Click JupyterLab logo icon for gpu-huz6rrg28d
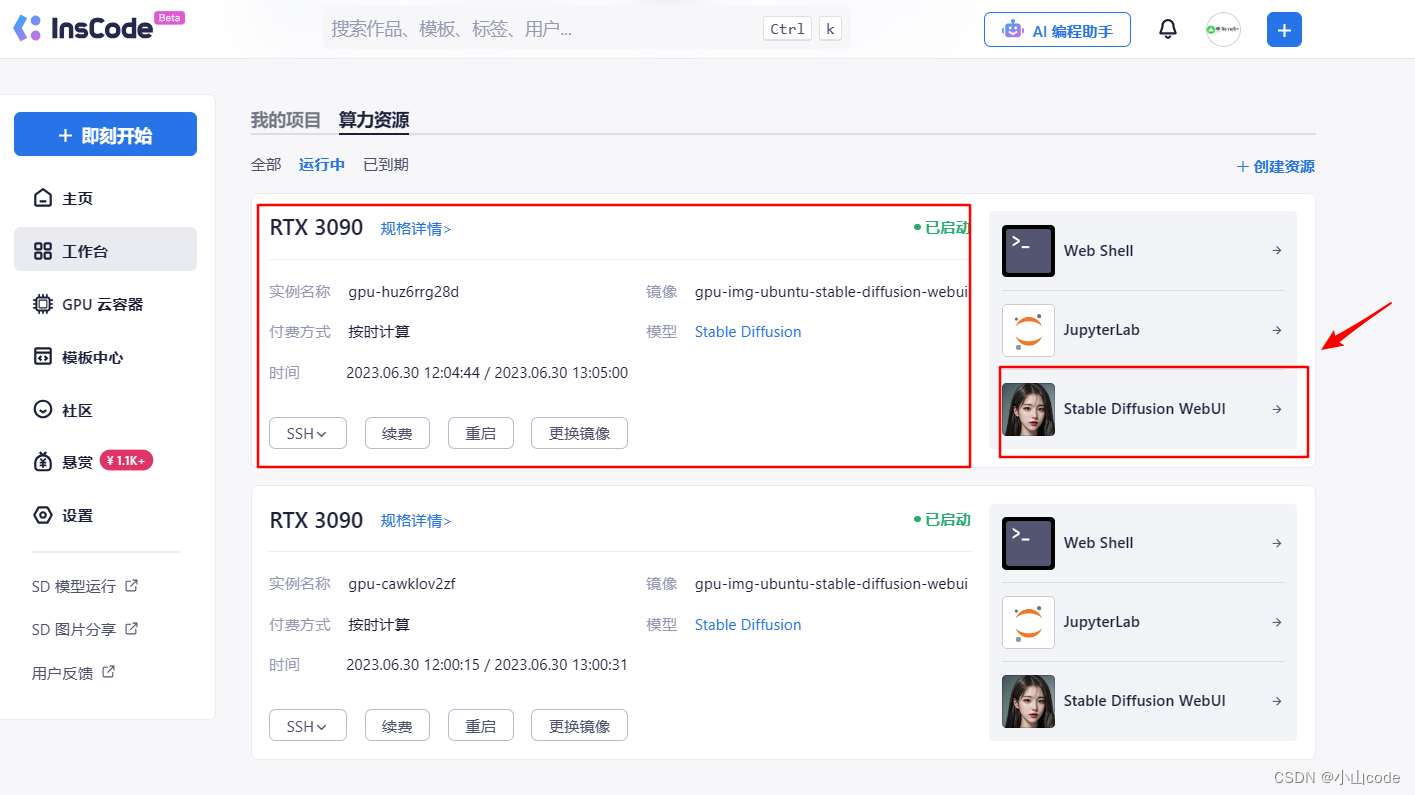The height and width of the screenshot is (795, 1415). [1028, 330]
